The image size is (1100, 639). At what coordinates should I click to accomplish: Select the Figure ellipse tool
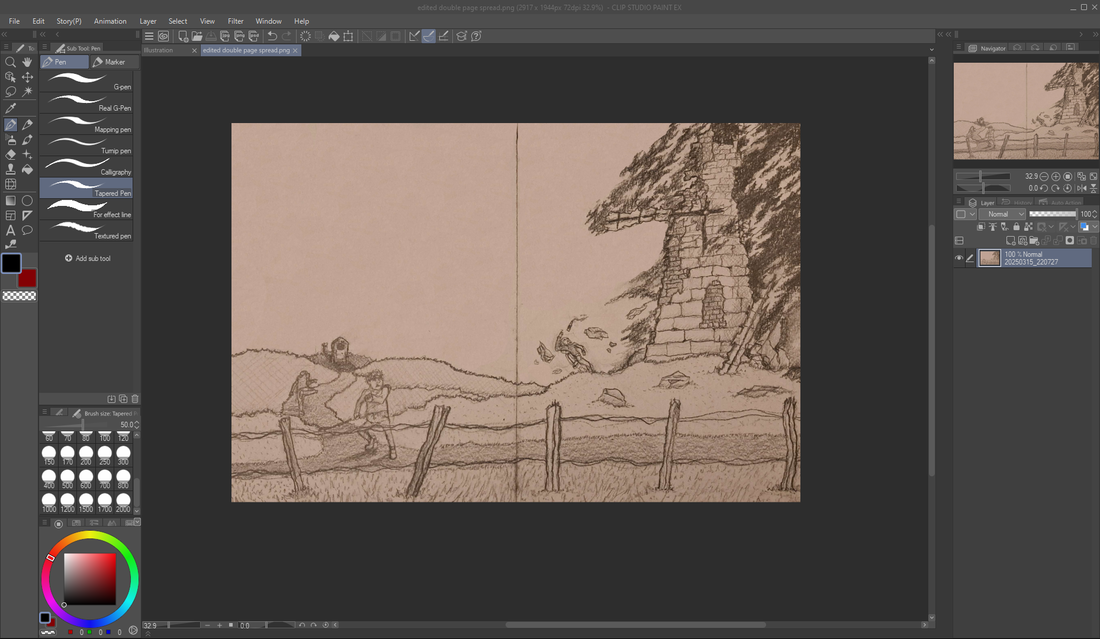[27, 201]
